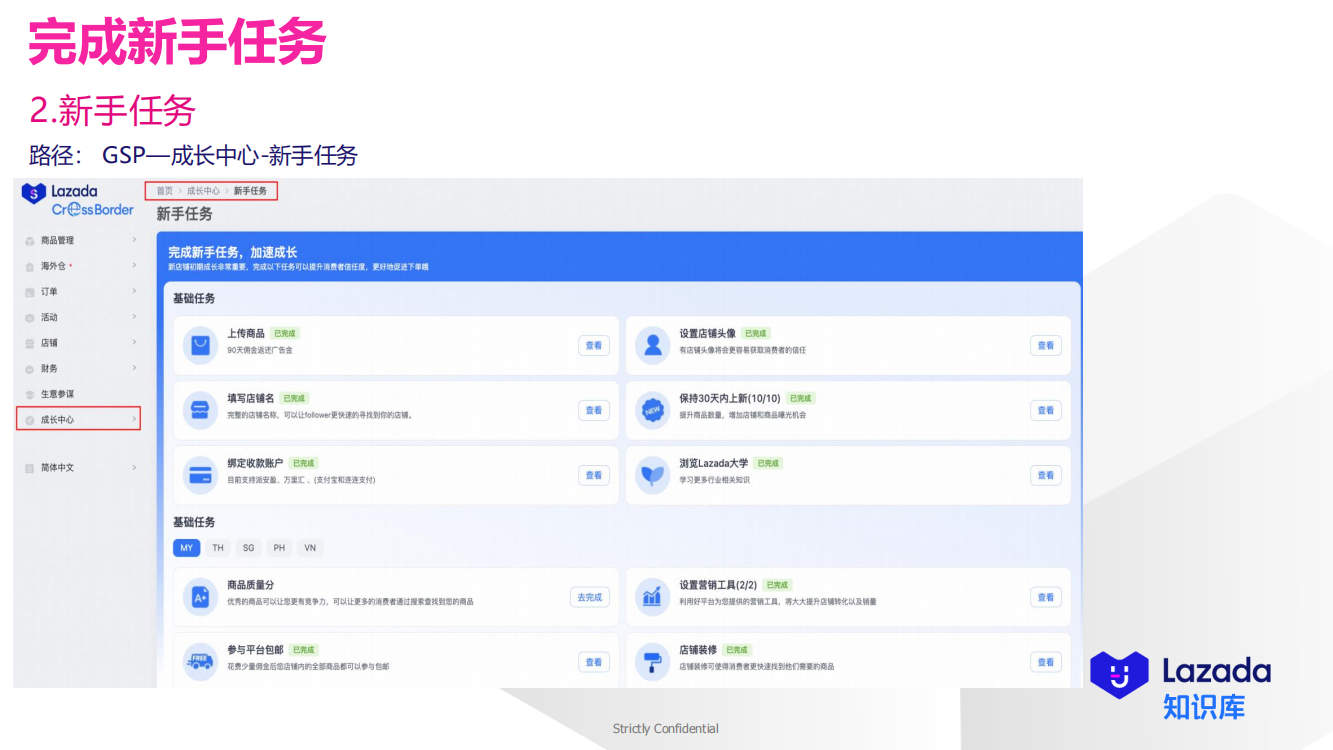Click the chart icon beside 设置营销工具
The width and height of the screenshot is (1333, 750).
[652, 596]
